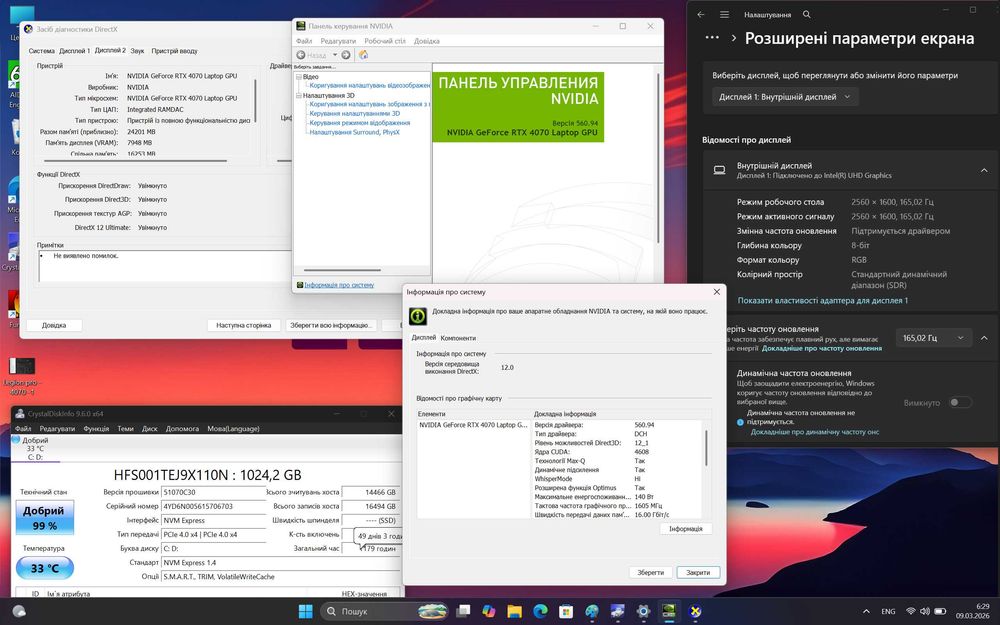
Task: Click the 33 °C temperature indicator in CrystalDiskInfo
Action: coord(45,568)
